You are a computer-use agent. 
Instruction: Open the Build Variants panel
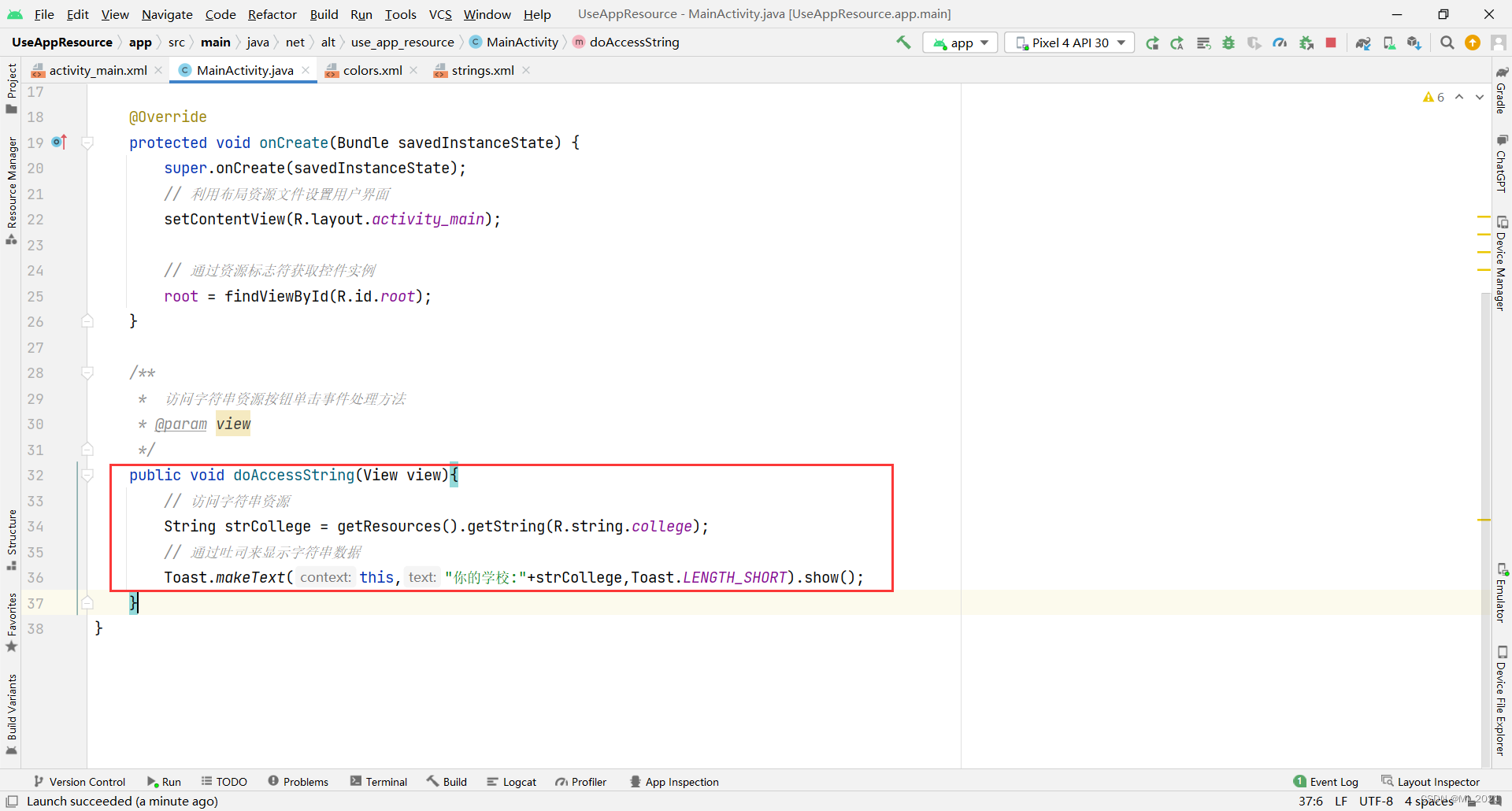point(12,715)
